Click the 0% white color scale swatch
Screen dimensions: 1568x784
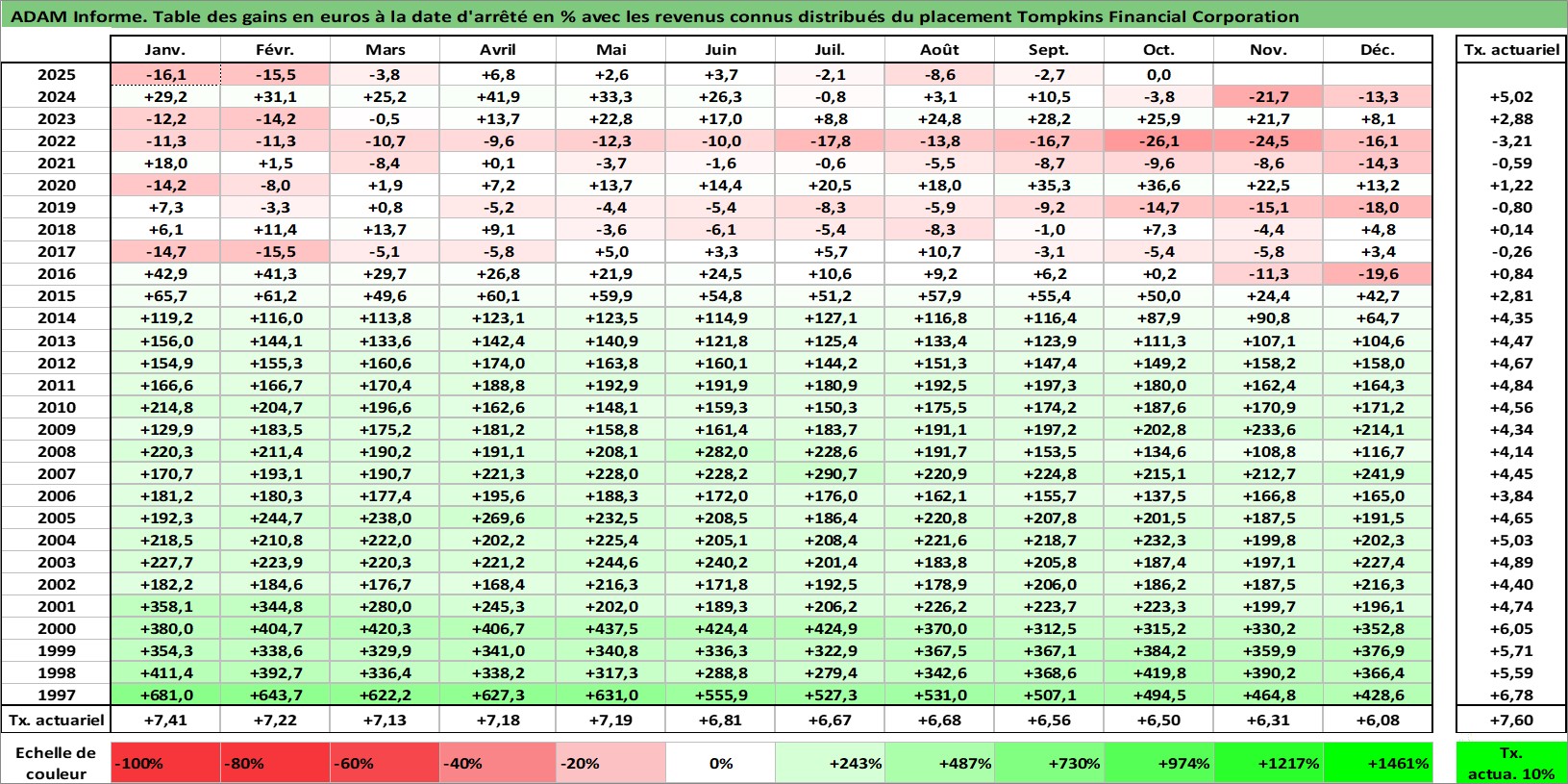[720, 763]
